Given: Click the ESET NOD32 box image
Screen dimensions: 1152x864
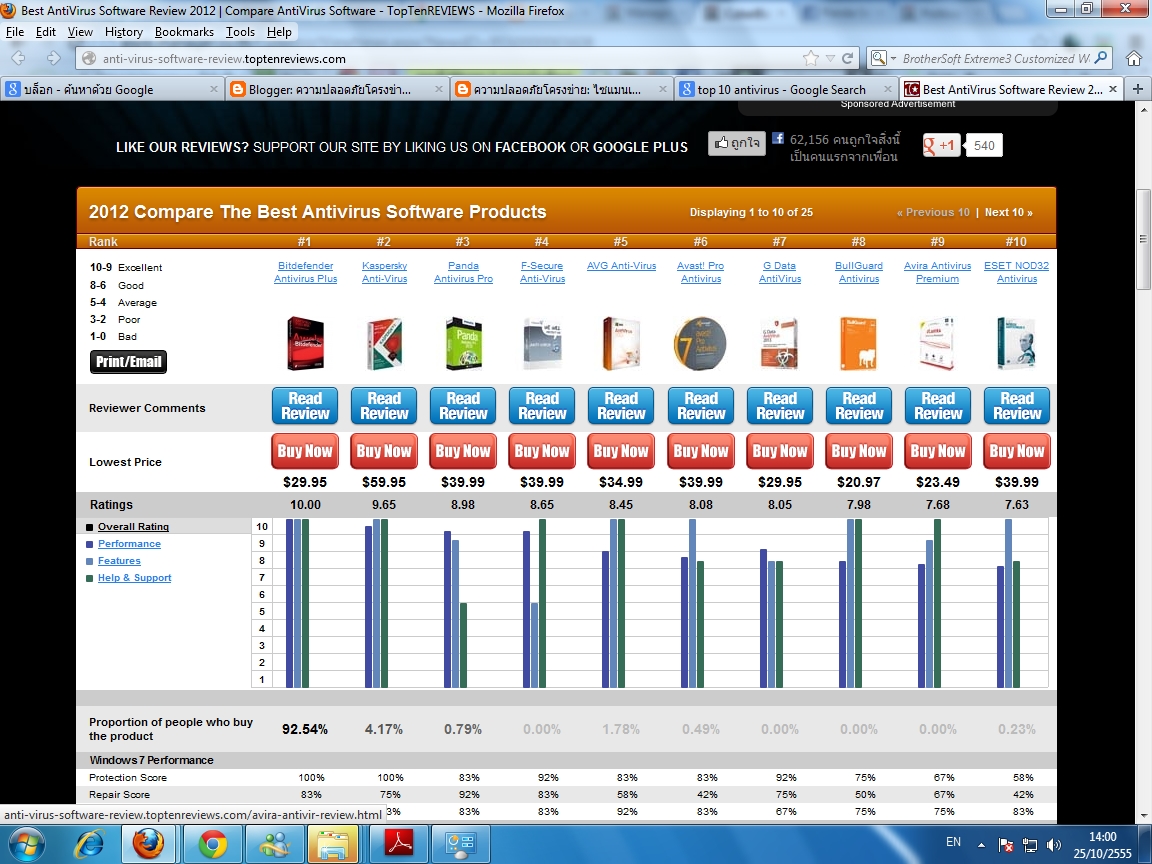Looking at the screenshot, I should 1016,343.
